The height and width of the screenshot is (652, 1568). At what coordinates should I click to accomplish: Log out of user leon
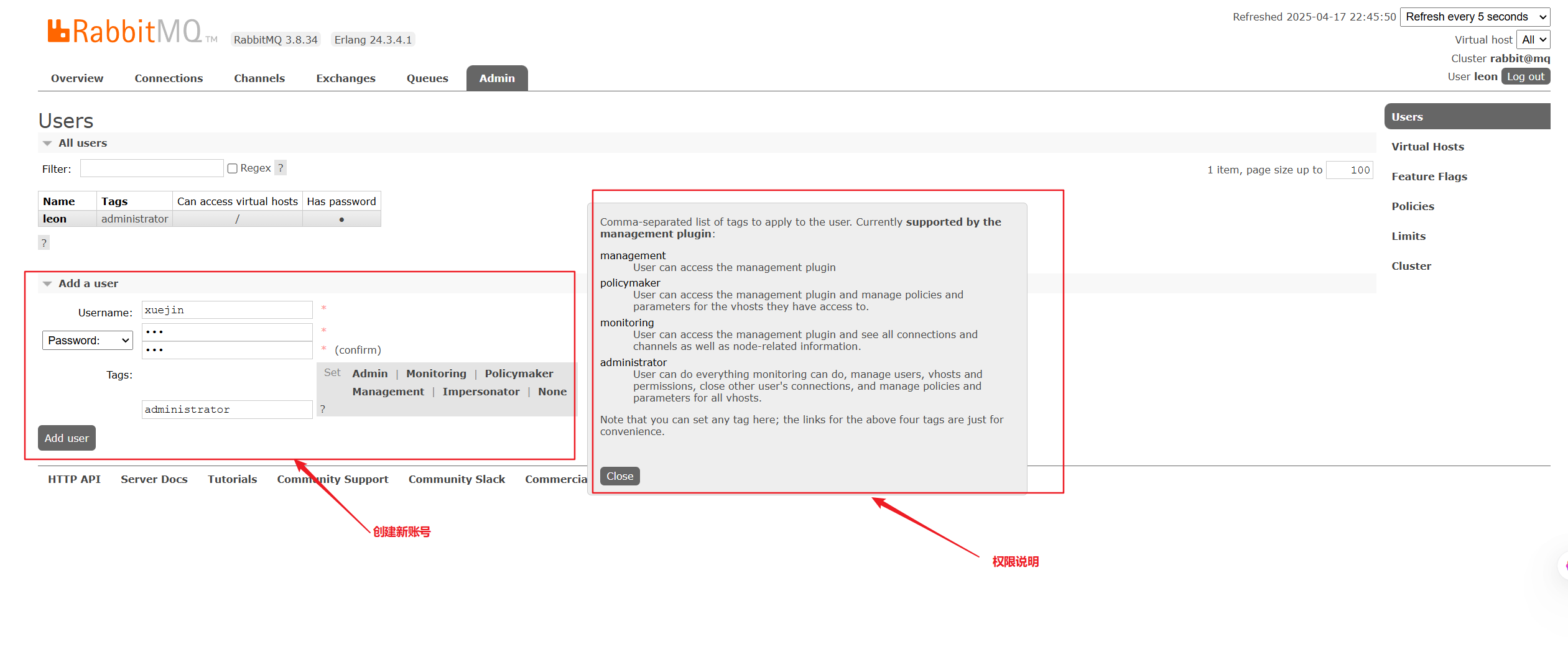pyautogui.click(x=1525, y=76)
